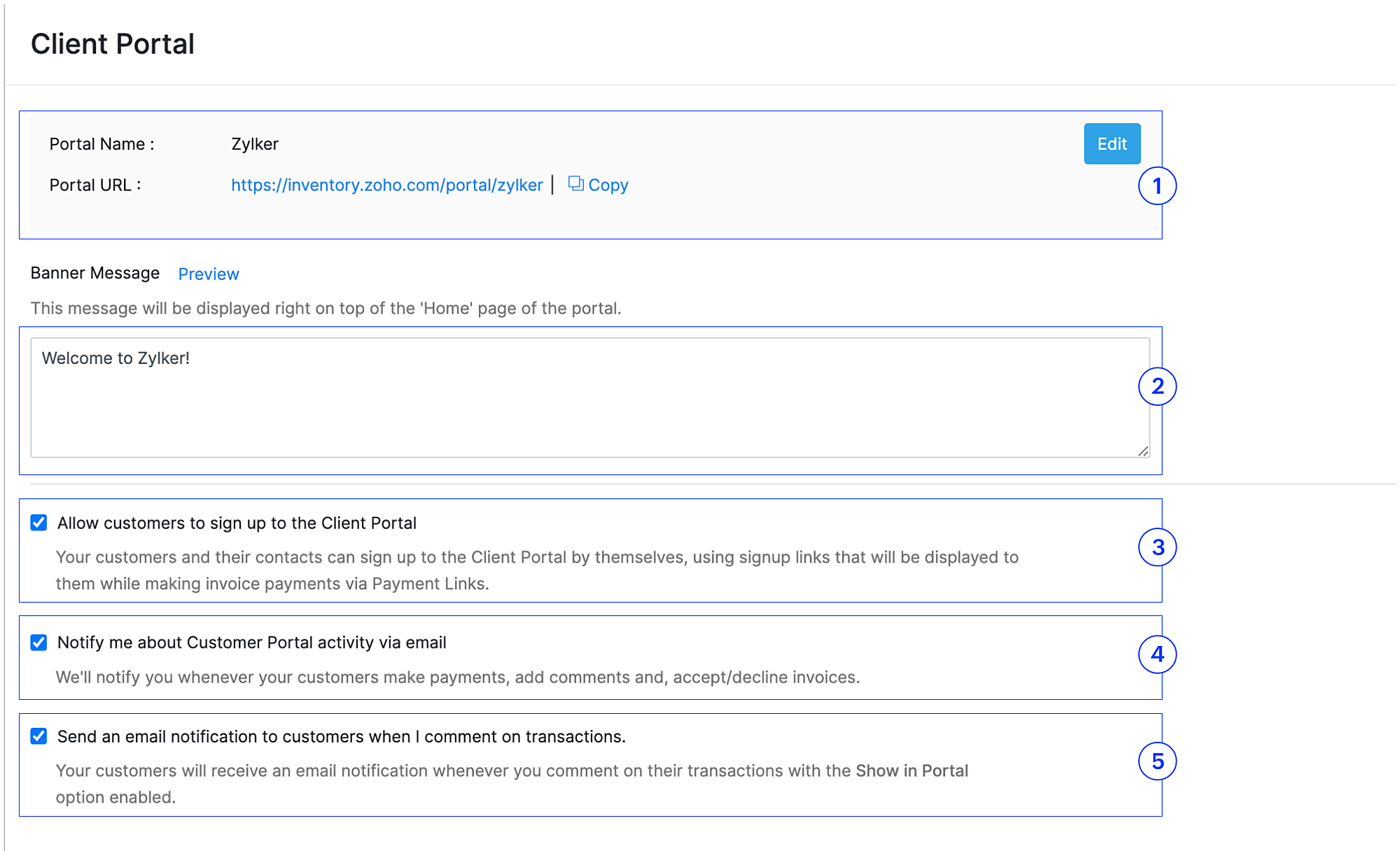
Task: Grab the textarea resize handle corner
Action: click(x=1143, y=451)
